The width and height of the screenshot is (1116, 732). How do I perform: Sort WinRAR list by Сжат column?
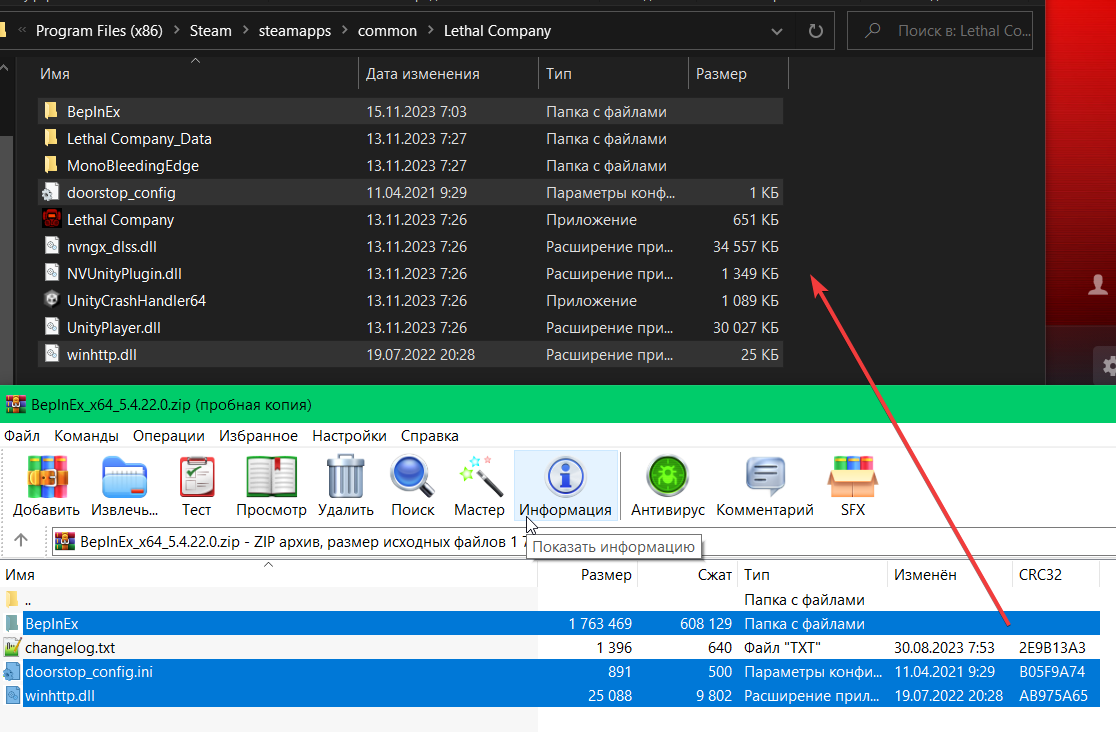pyautogui.click(x=687, y=575)
